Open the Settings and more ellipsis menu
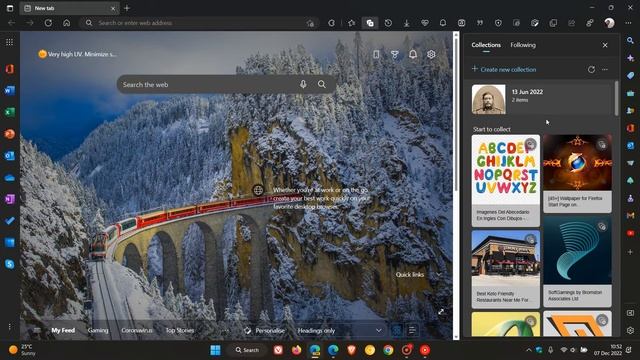 click(628, 23)
